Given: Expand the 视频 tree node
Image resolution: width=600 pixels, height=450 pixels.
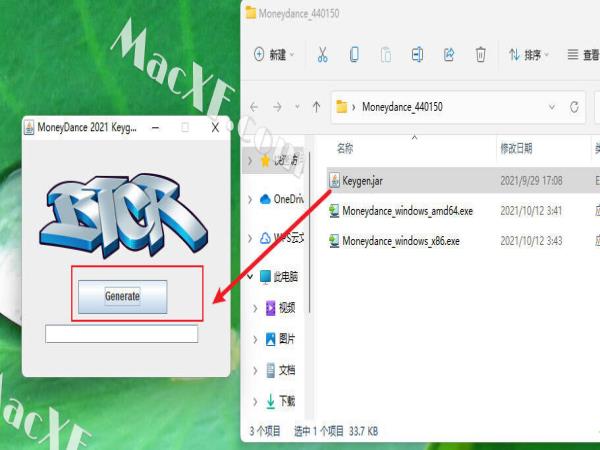Looking at the screenshot, I should 255,308.
